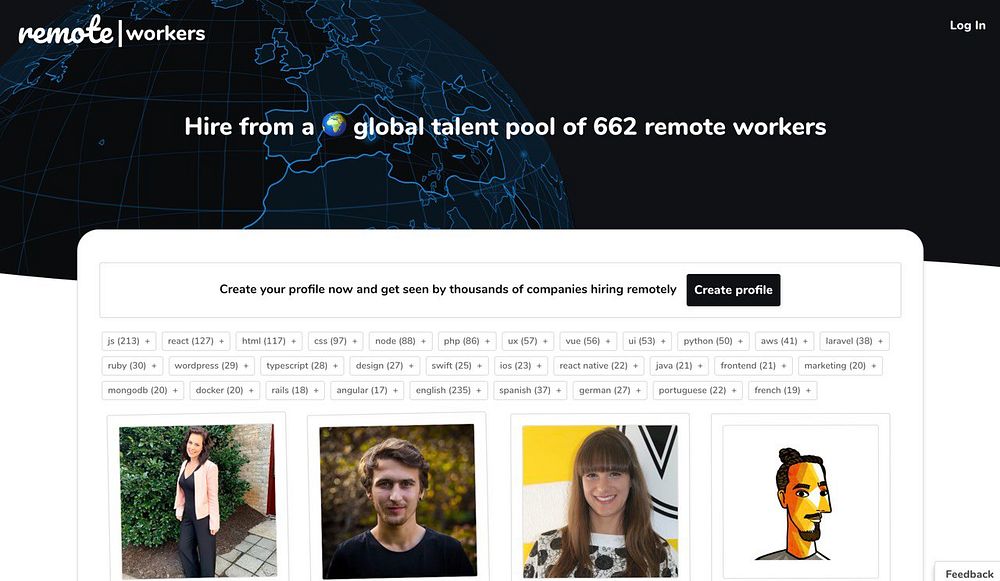Viewport: 1000px width, 581px height.
Task: Open the remote workers logo link
Action: pos(112,31)
